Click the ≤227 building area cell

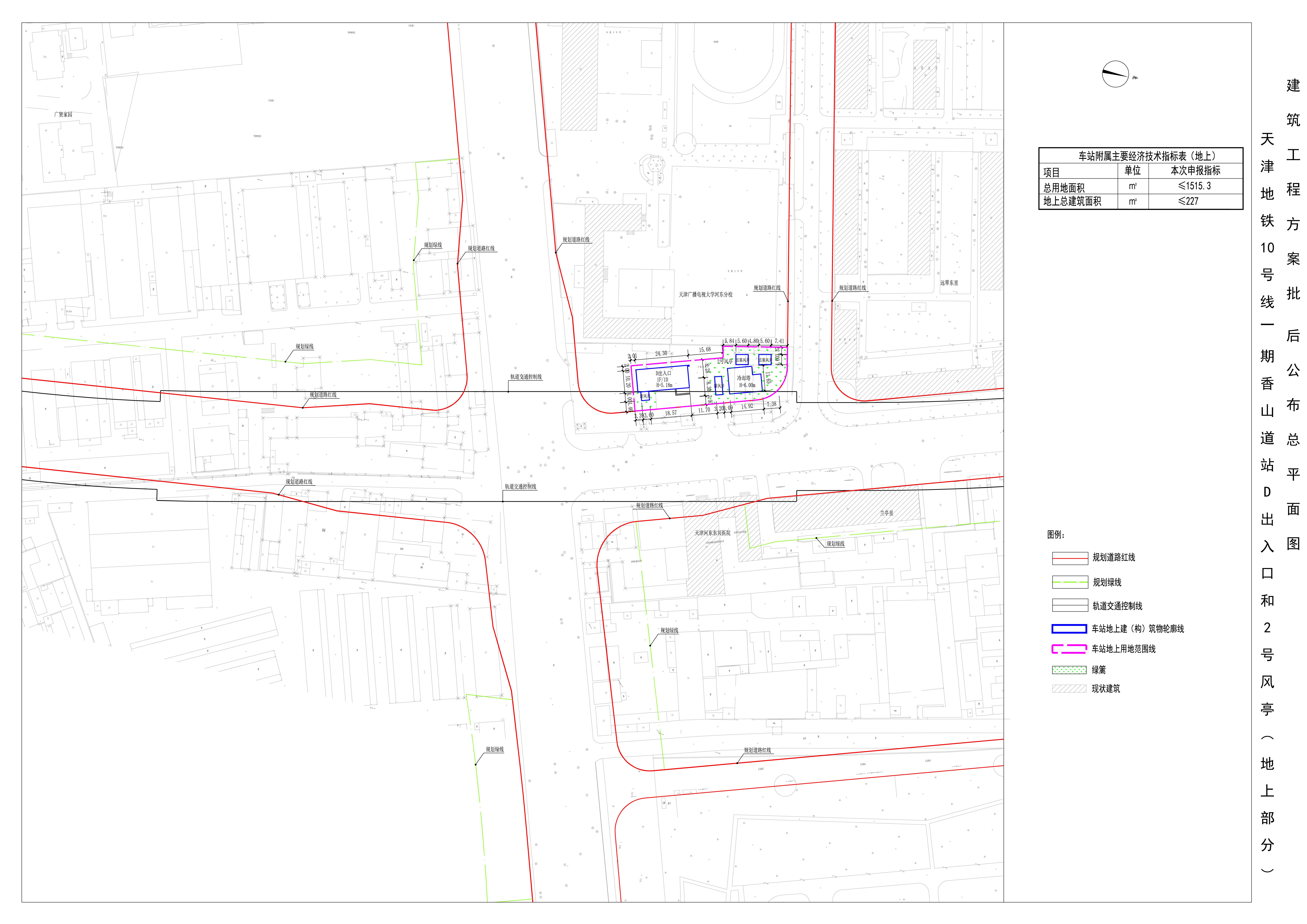coord(1189,201)
